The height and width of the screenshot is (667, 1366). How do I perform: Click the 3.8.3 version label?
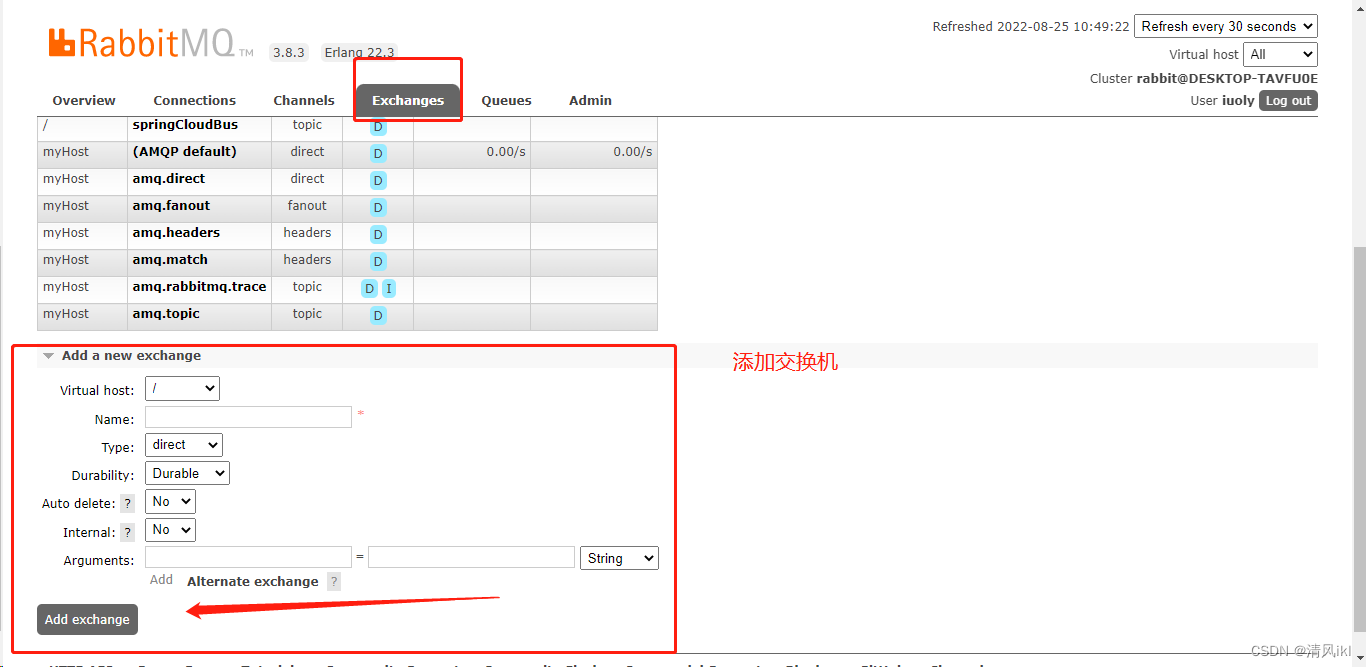pos(288,52)
